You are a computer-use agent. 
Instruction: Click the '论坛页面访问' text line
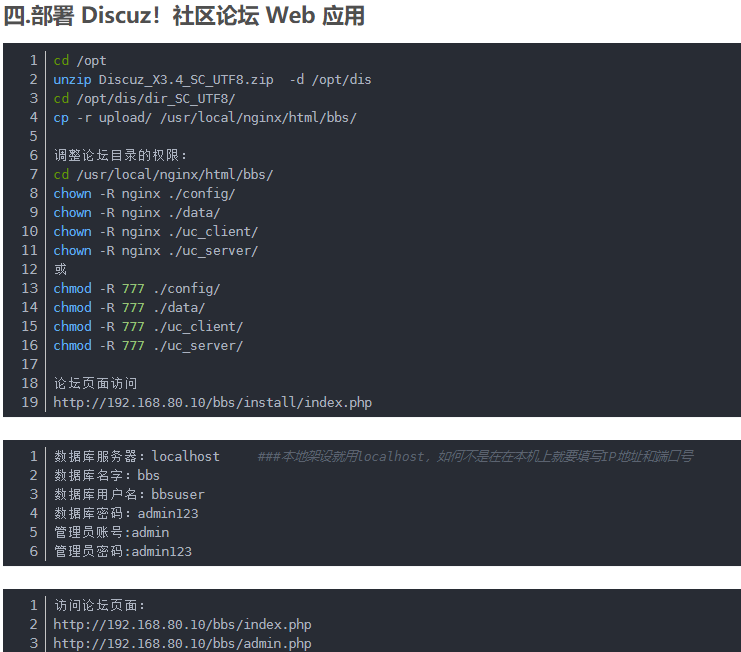[x=95, y=383]
